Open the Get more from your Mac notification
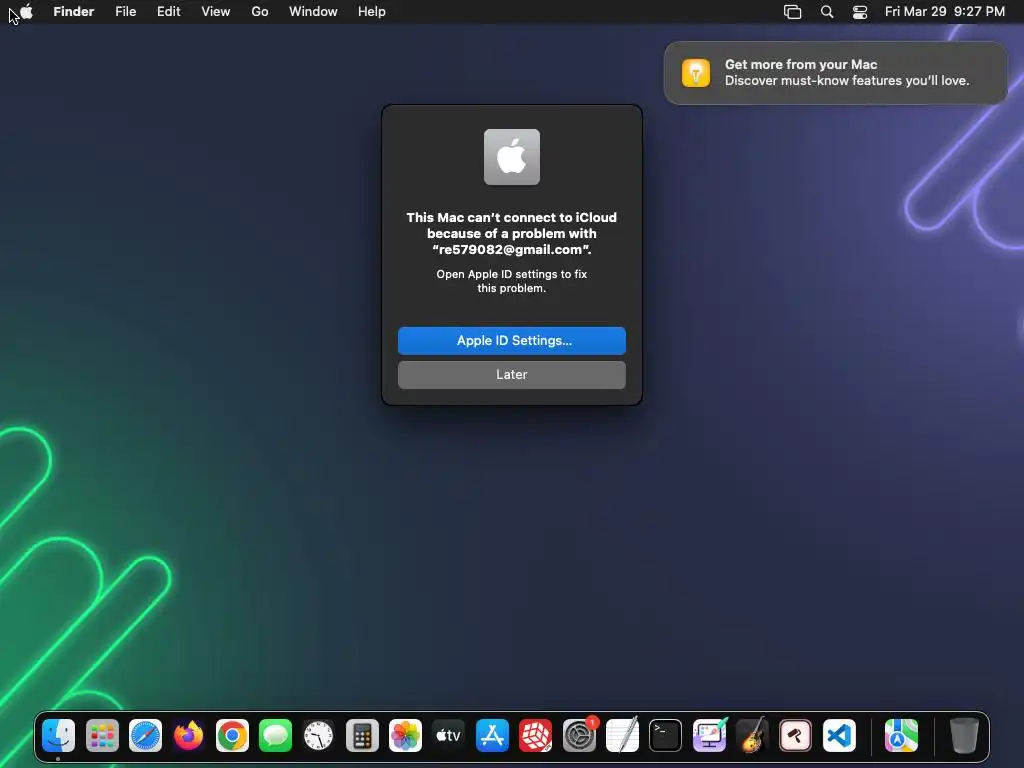This screenshot has height=768, width=1024. point(835,72)
